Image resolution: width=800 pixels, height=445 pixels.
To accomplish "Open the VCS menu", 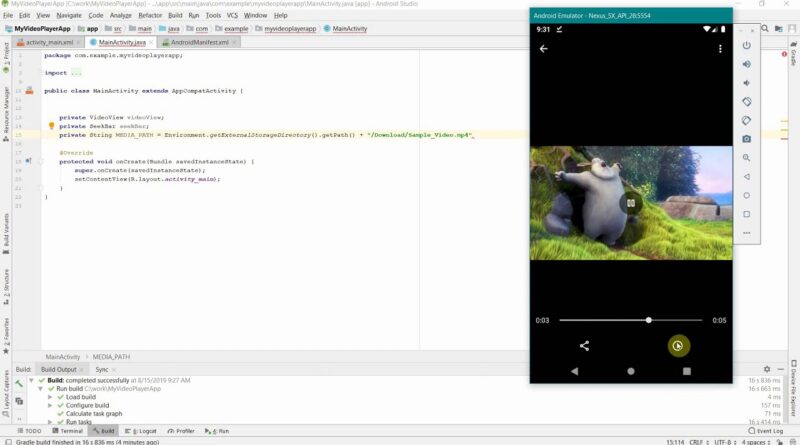I will [232, 15].
